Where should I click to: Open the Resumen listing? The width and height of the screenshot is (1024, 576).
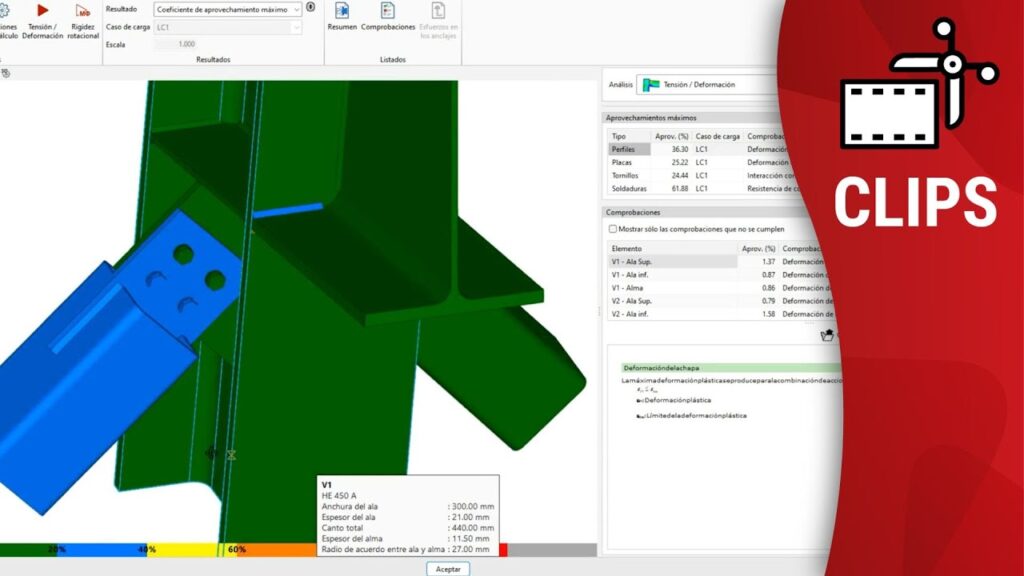tap(342, 12)
